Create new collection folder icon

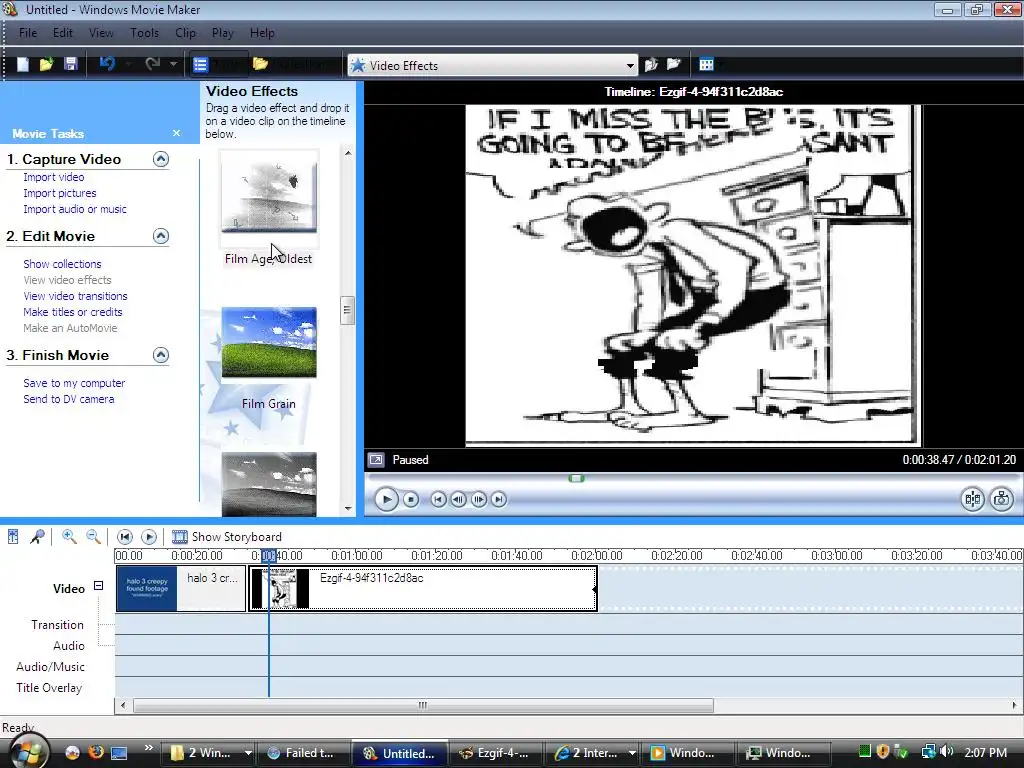click(673, 64)
